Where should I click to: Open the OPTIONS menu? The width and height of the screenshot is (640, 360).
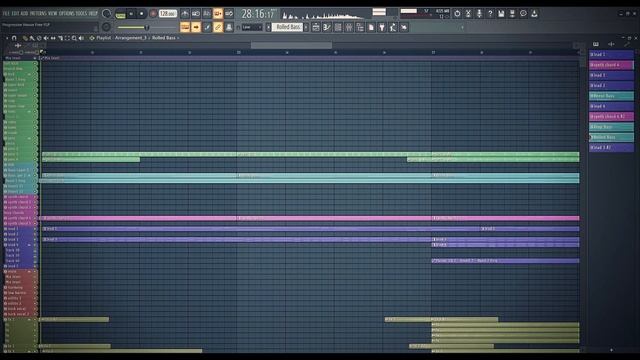point(67,13)
